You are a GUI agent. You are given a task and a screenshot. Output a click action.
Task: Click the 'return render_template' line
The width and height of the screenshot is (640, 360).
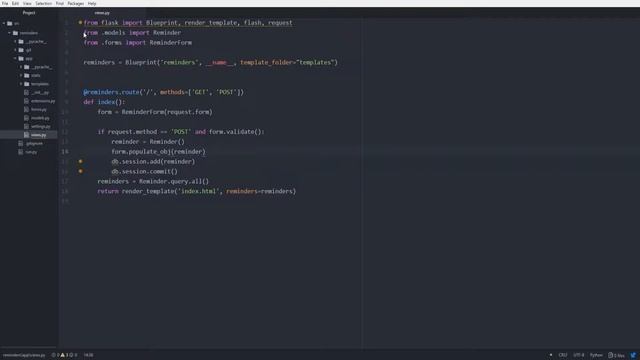click(197, 191)
